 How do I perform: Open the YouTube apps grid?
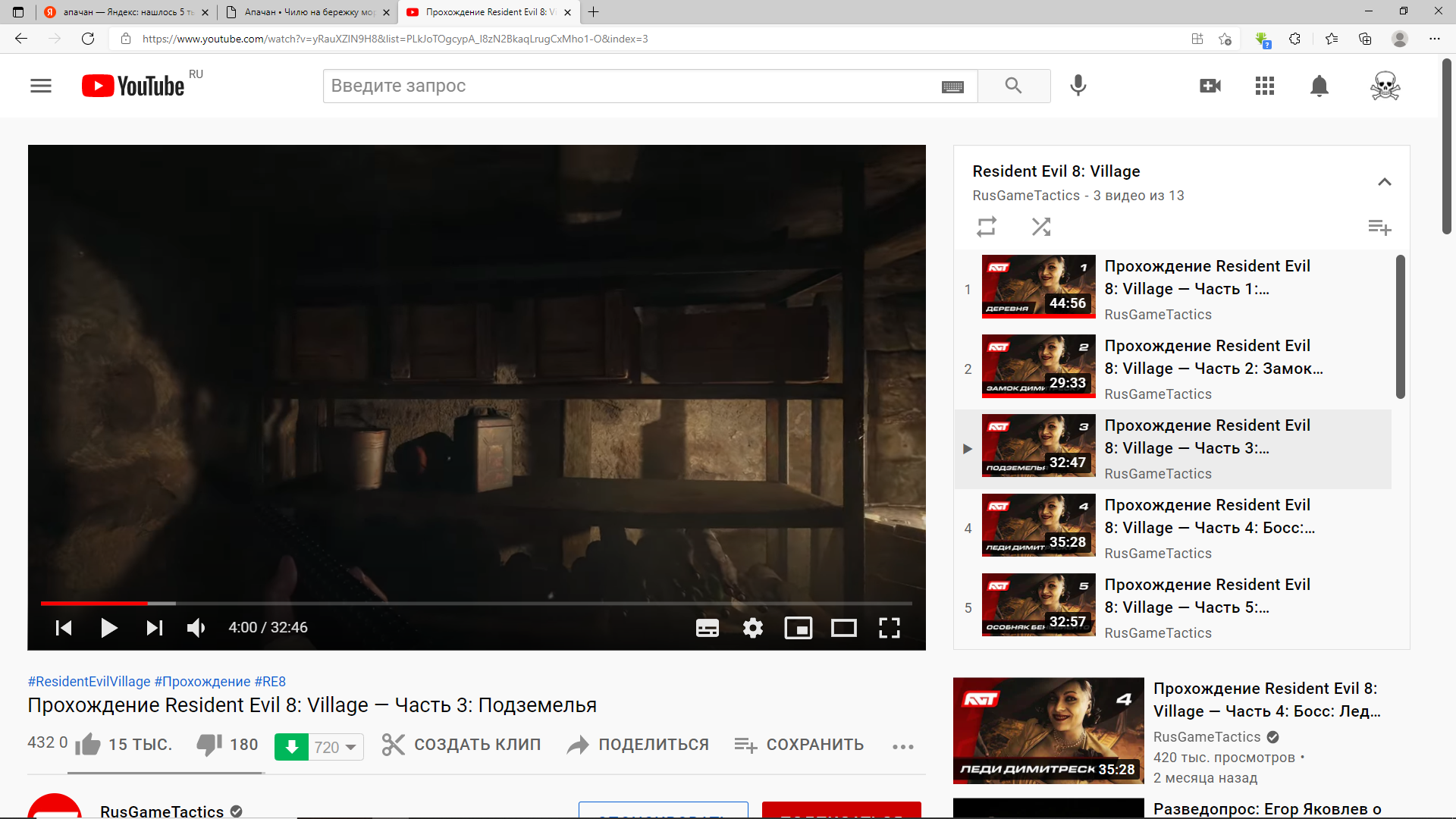1264,86
